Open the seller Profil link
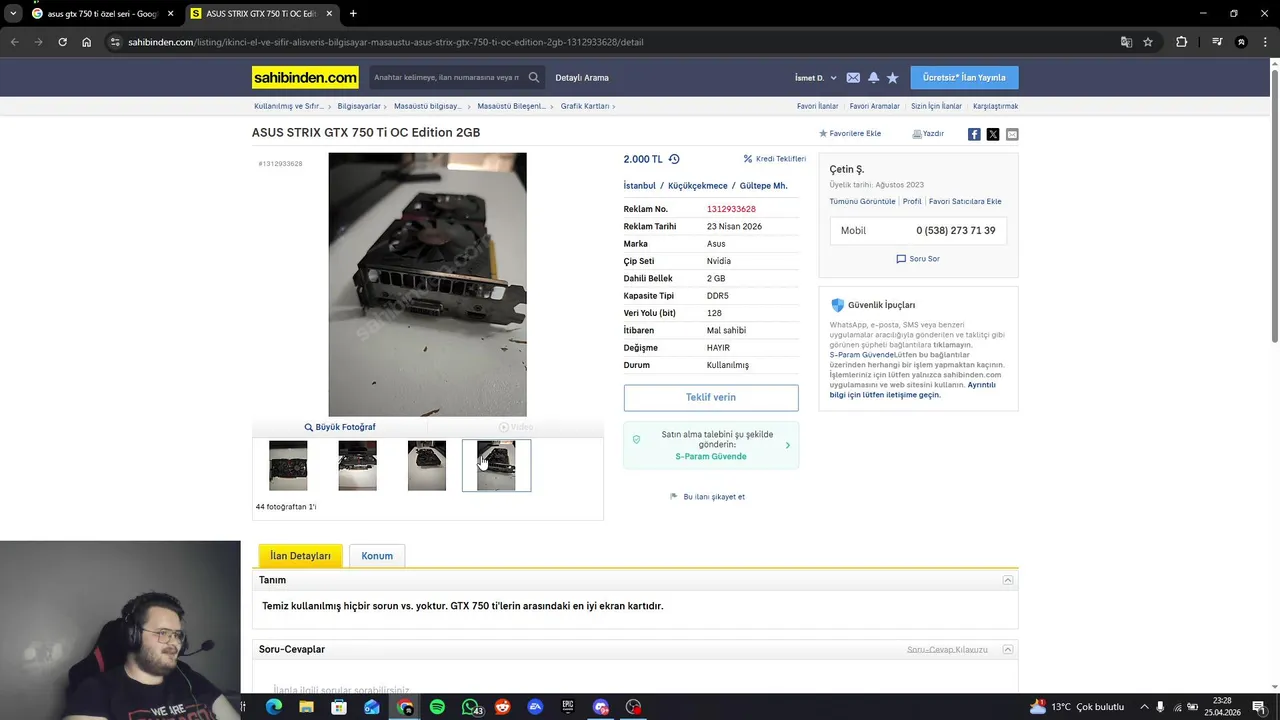Screen dimensions: 1280x720 coord(912,201)
